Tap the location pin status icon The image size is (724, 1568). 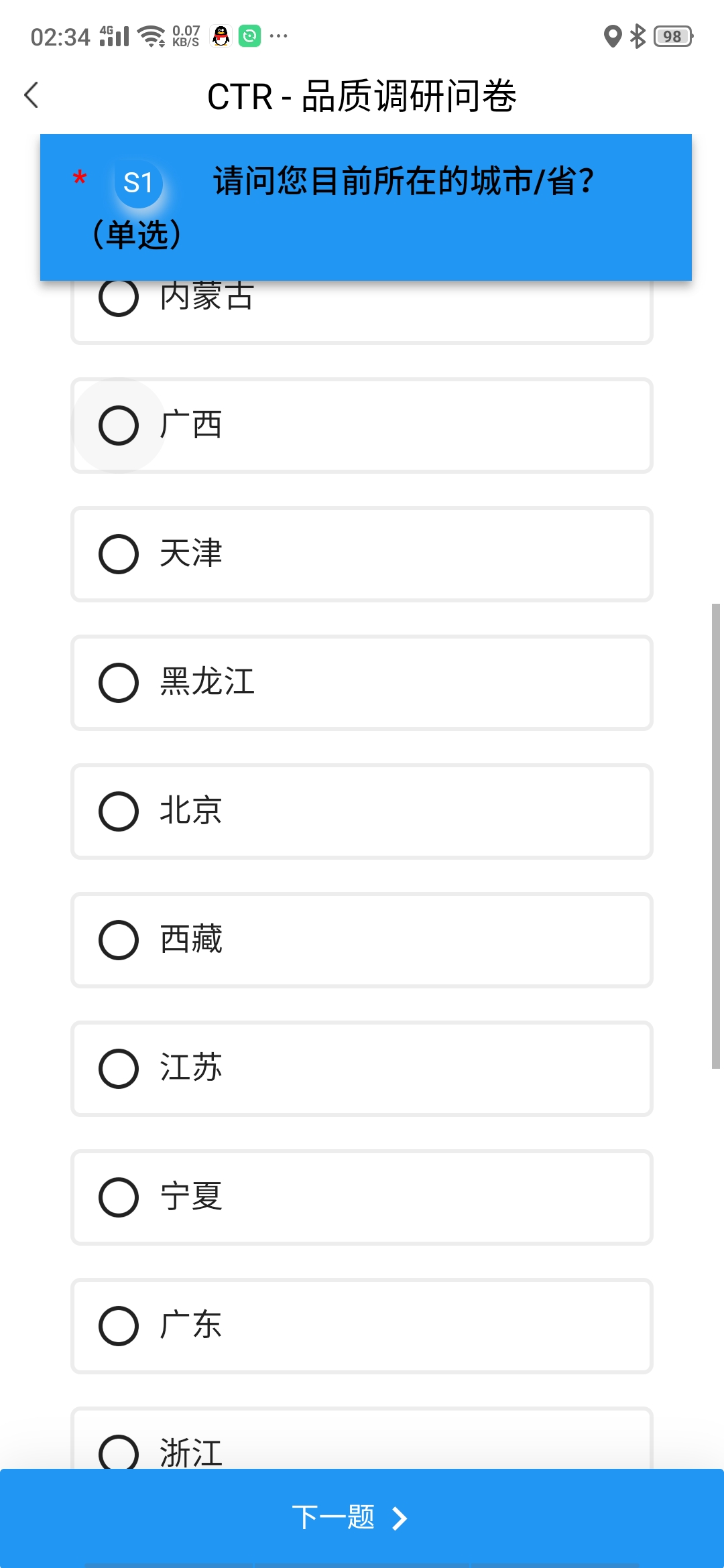[613, 36]
